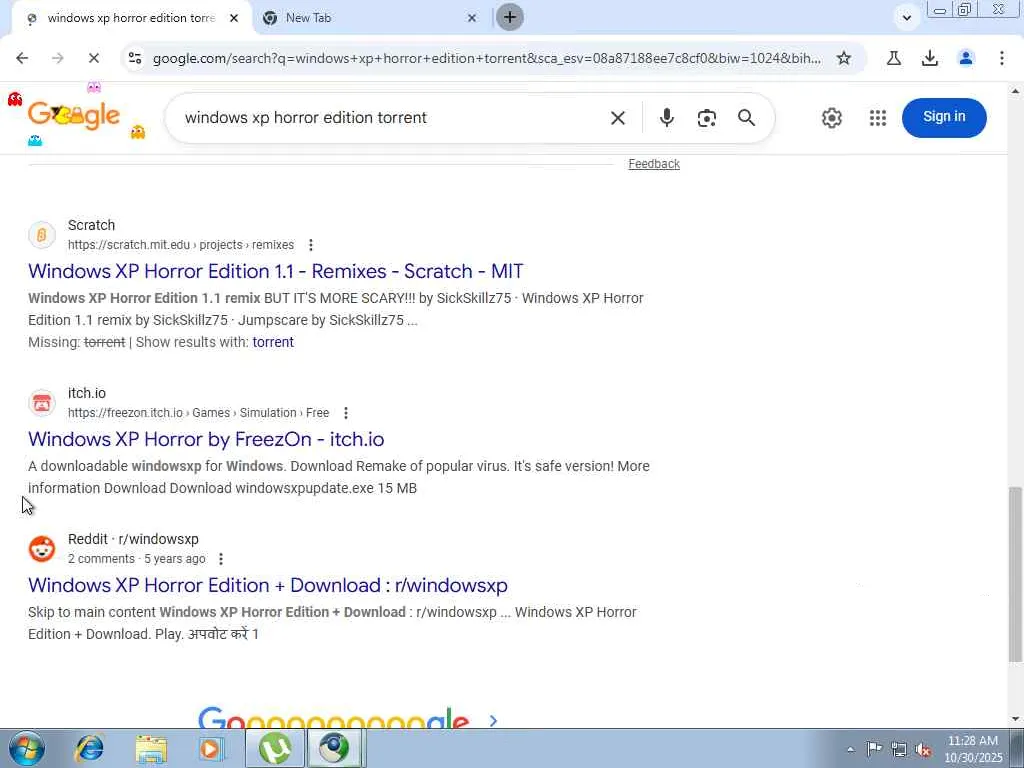1024x768 pixels.
Task: Open the clock showing 11:28 AM
Action: 973,749
